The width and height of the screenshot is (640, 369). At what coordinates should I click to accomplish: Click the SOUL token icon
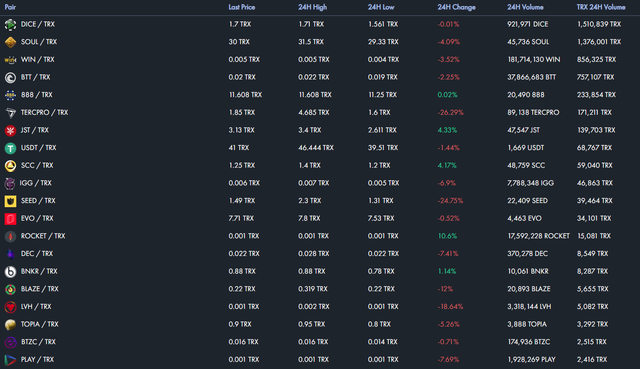[x=10, y=42]
